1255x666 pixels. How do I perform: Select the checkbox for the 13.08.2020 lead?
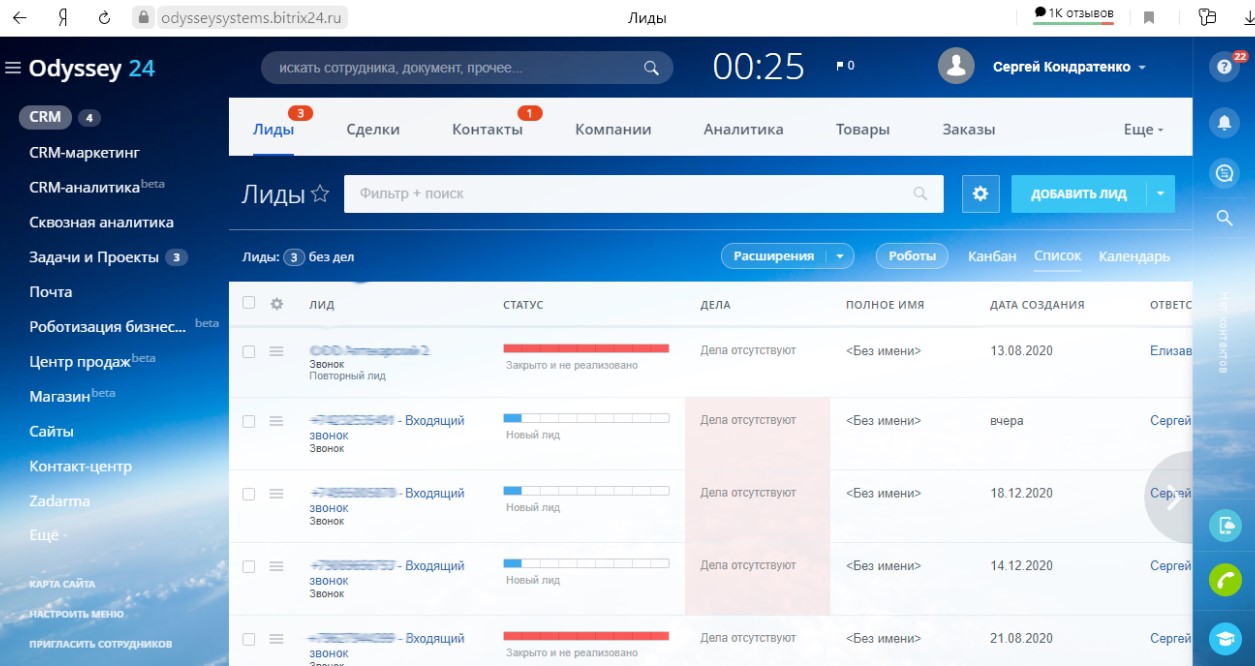[x=249, y=352]
